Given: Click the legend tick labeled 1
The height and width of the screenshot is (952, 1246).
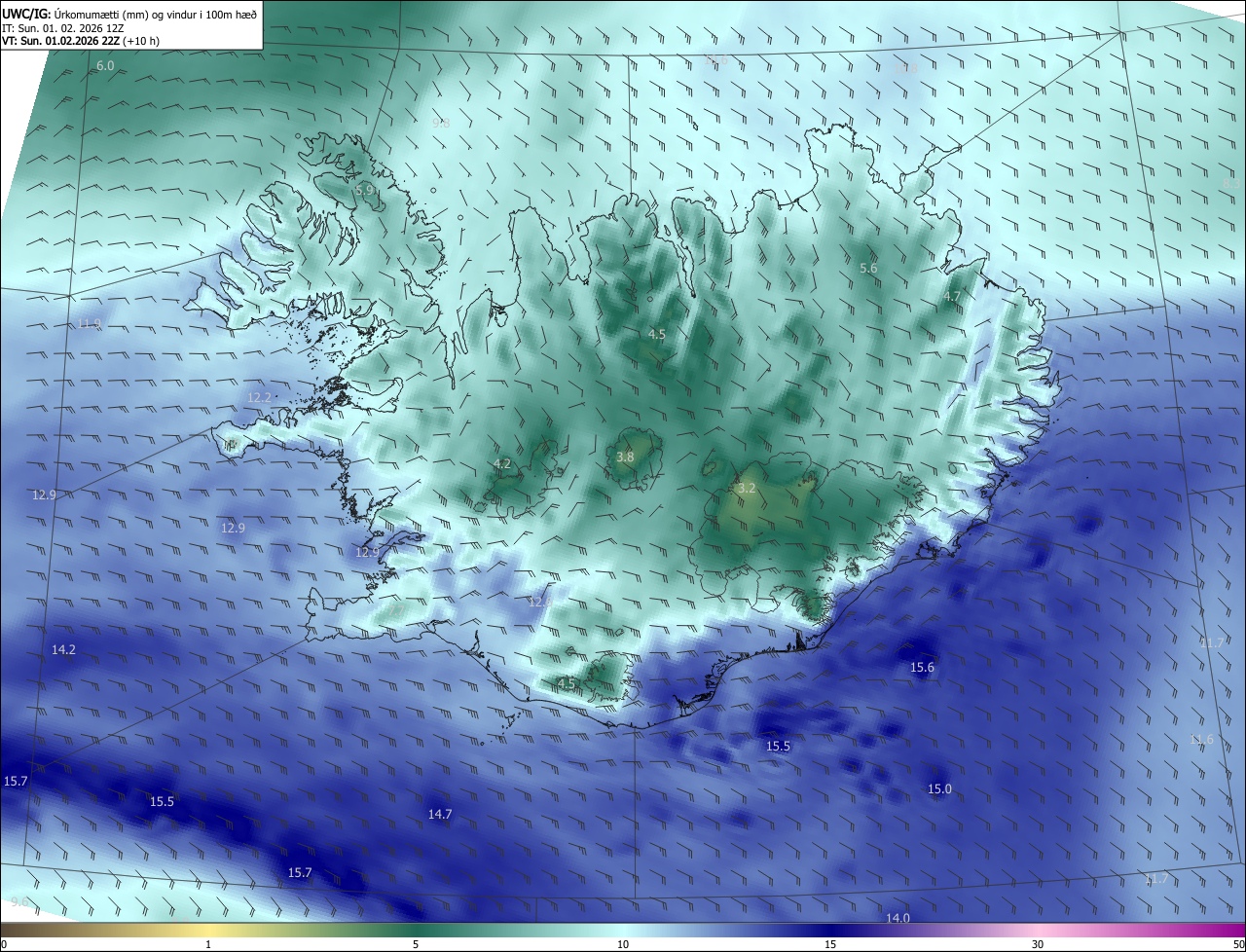Looking at the screenshot, I should [208, 944].
